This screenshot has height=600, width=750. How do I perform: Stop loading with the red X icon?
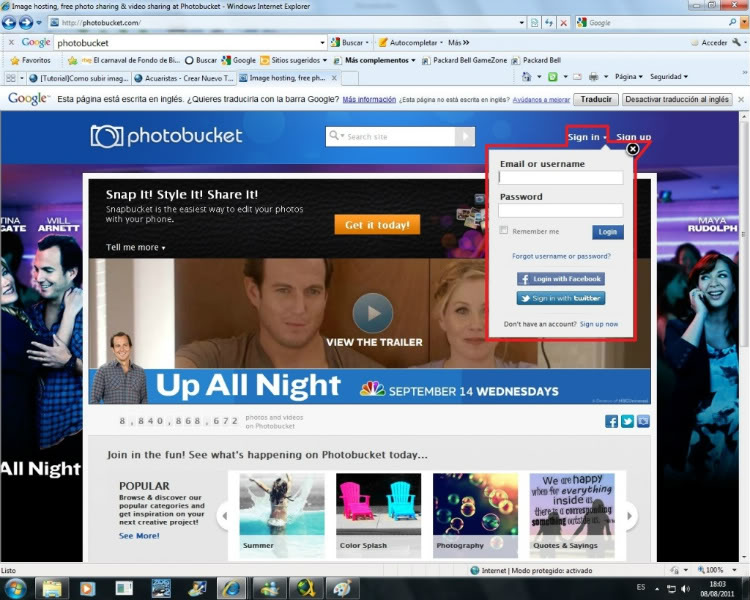(x=564, y=22)
